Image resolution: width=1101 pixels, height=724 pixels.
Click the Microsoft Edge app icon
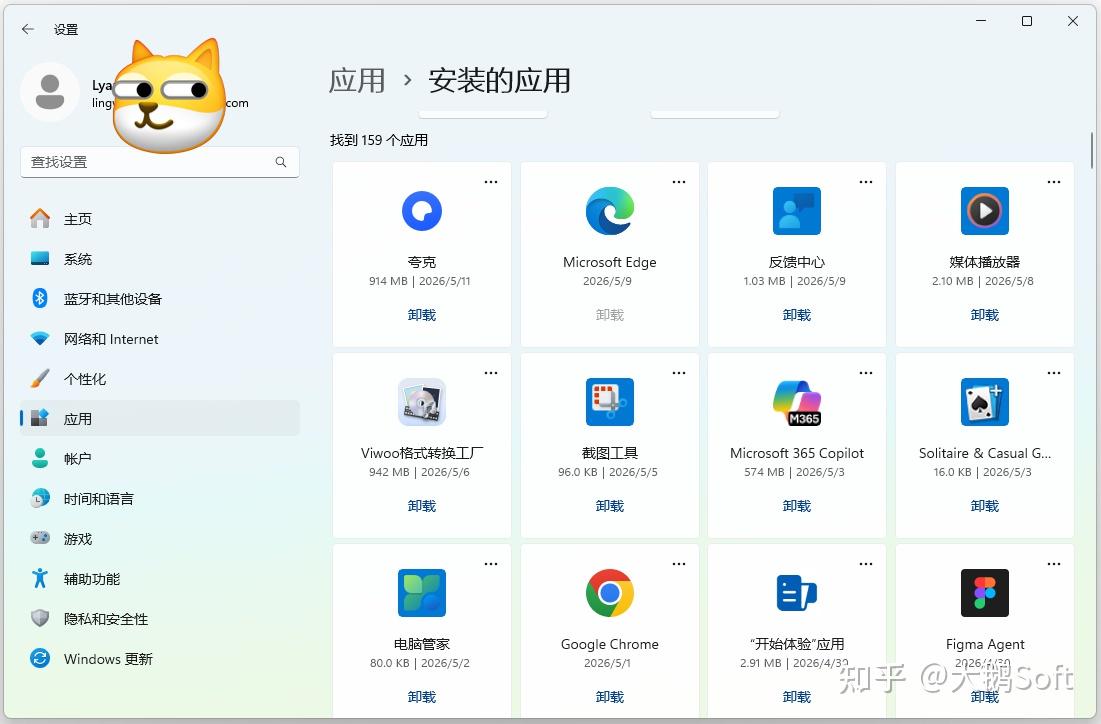[609, 211]
